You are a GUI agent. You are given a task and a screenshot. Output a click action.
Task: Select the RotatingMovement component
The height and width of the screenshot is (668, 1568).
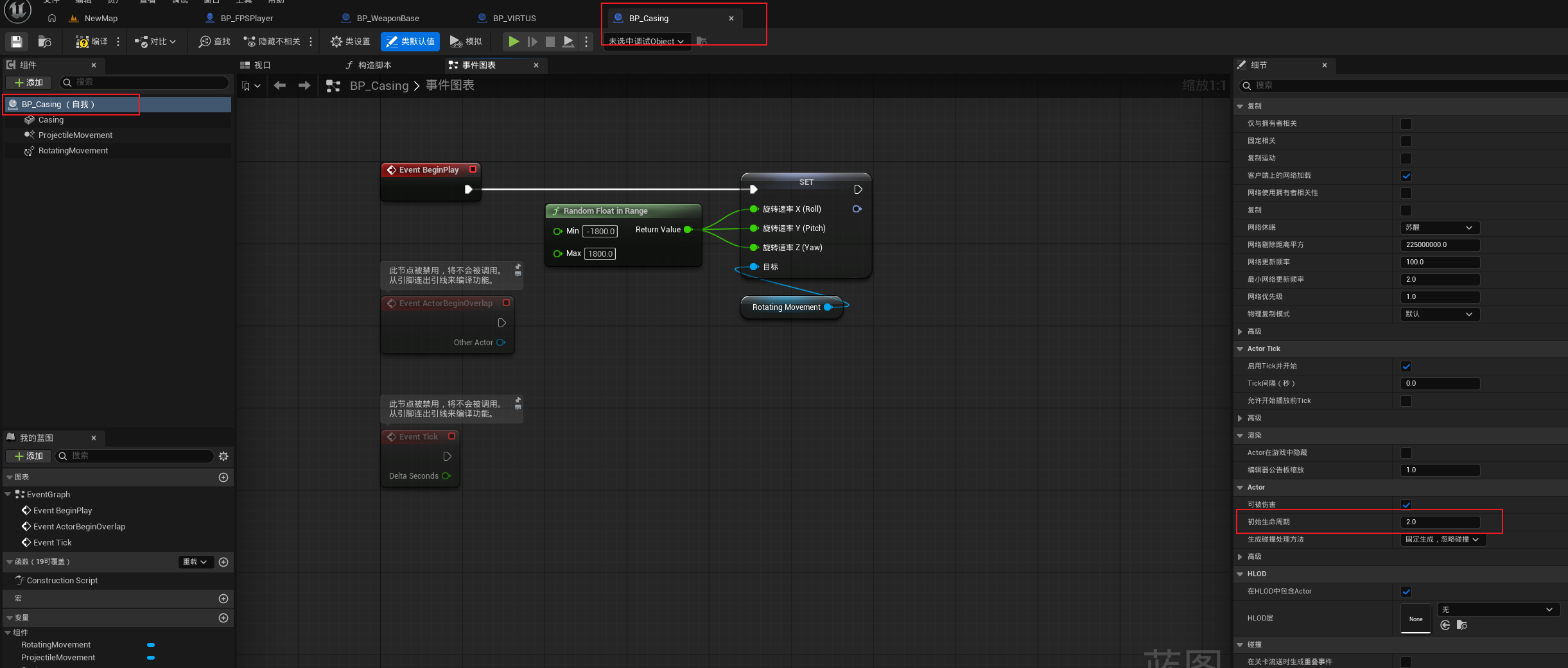click(73, 151)
